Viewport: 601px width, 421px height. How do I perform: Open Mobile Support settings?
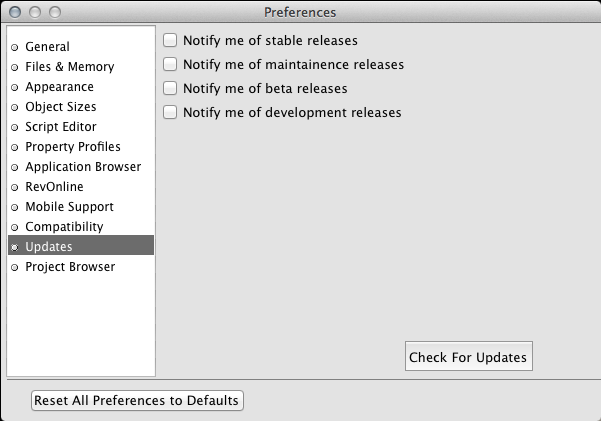click(69, 207)
